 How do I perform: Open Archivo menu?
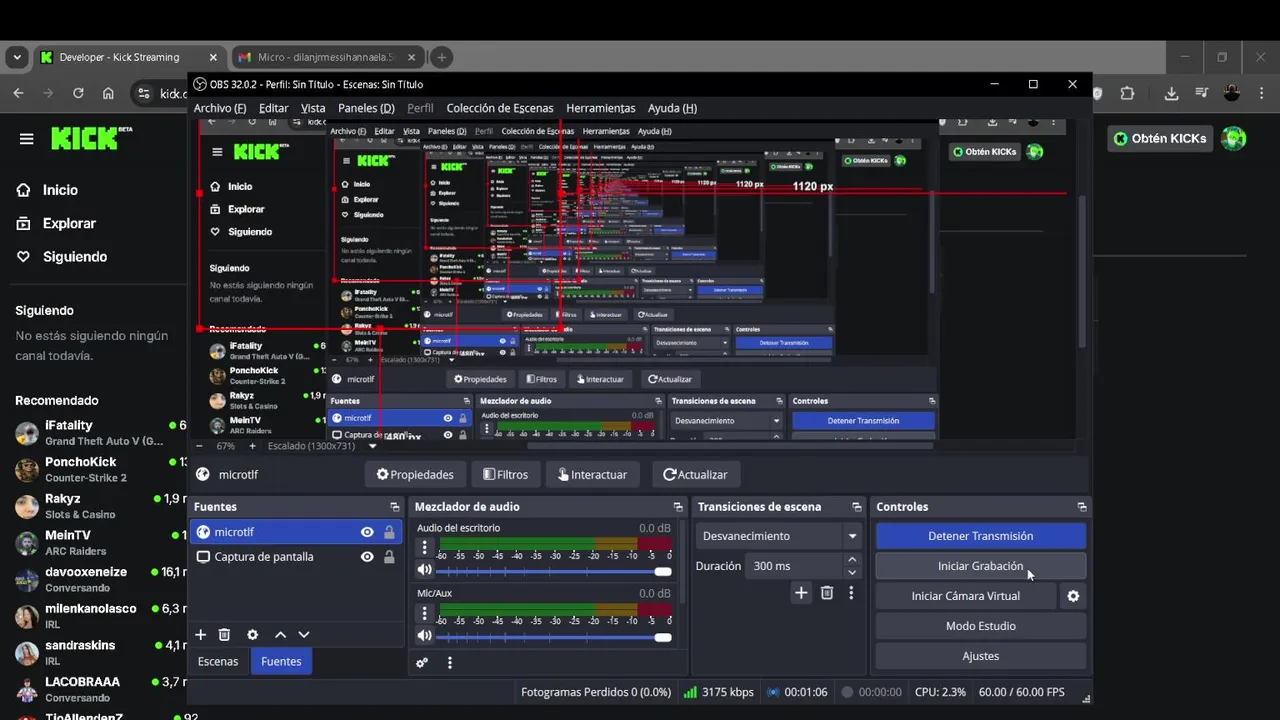[x=220, y=108]
